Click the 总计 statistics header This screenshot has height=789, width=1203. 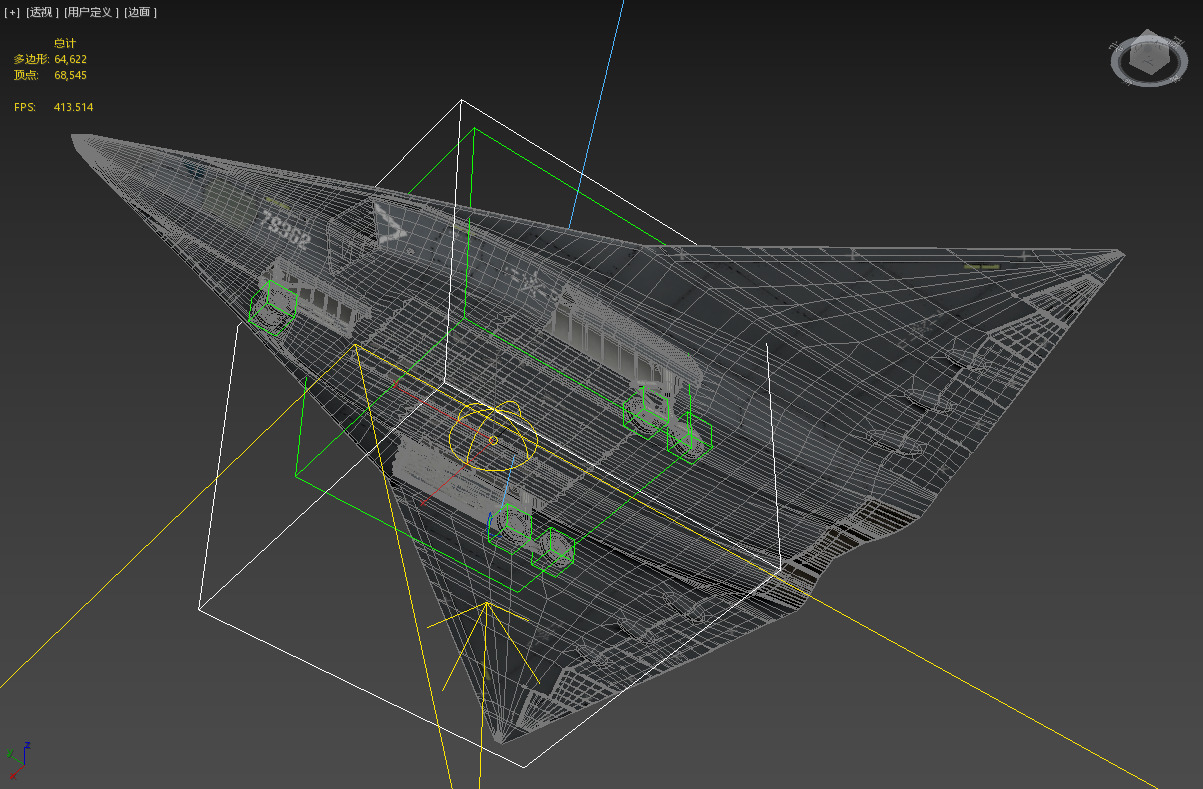65,43
